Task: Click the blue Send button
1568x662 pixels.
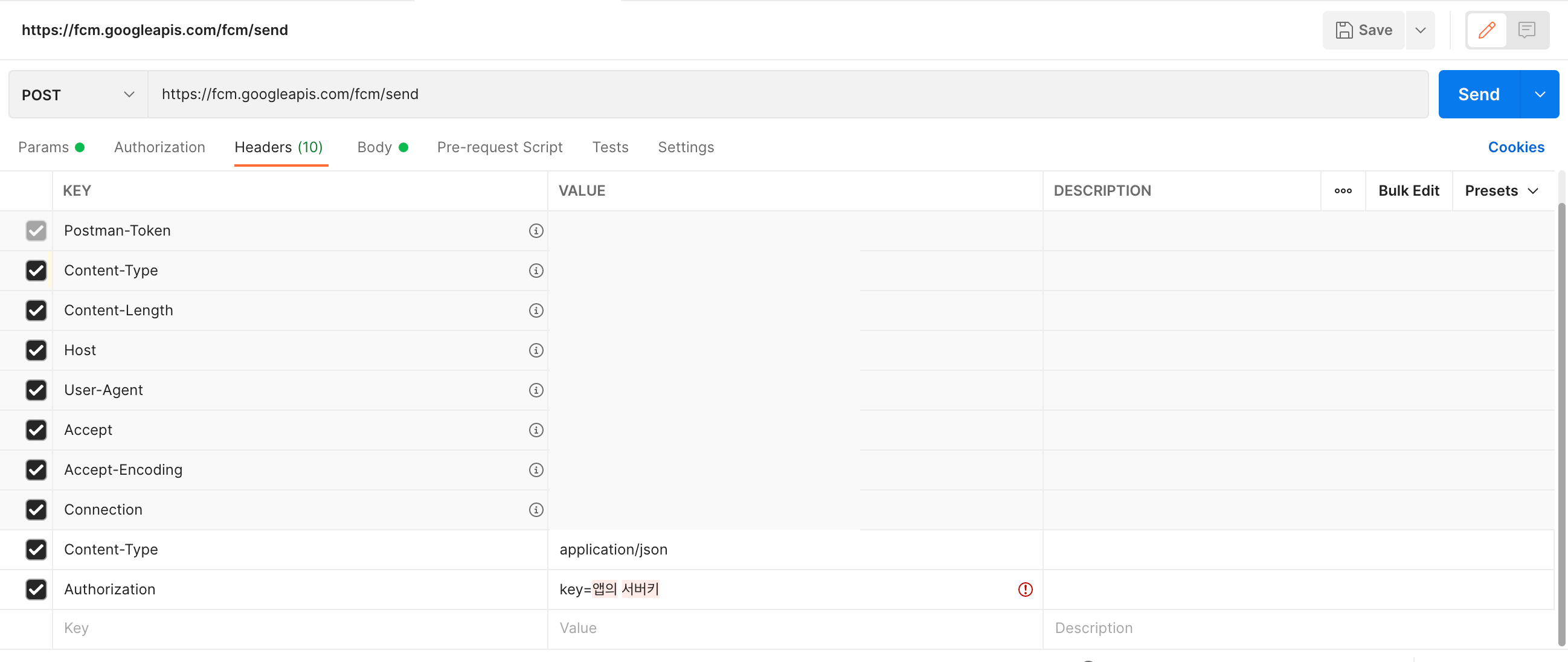Action: tap(1478, 94)
